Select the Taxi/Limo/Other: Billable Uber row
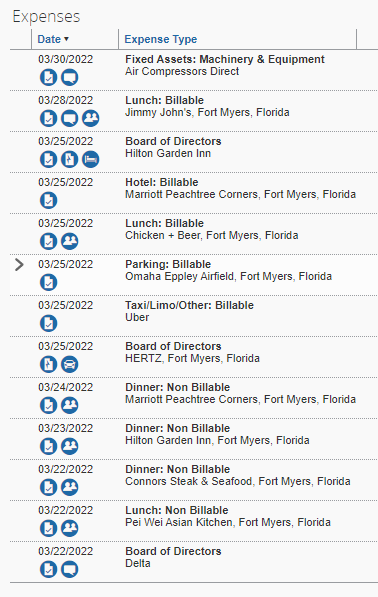Screen dimensions: 378x597 point(194,316)
